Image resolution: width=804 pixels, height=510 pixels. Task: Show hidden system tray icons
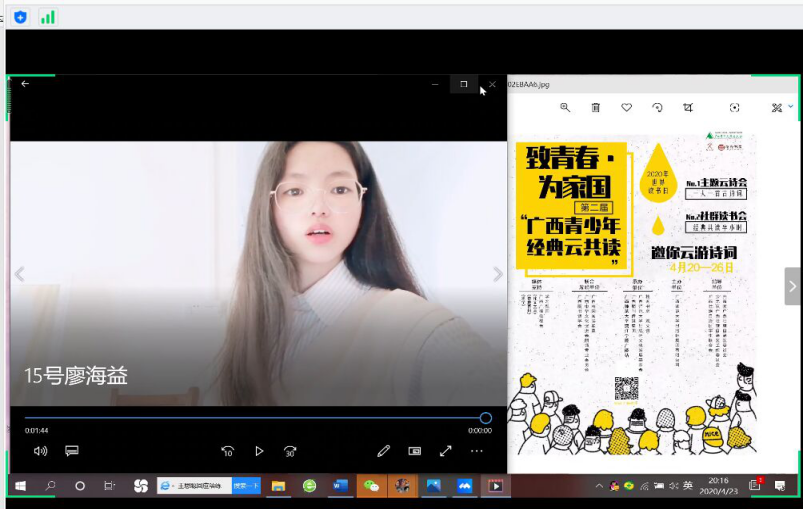point(599,486)
